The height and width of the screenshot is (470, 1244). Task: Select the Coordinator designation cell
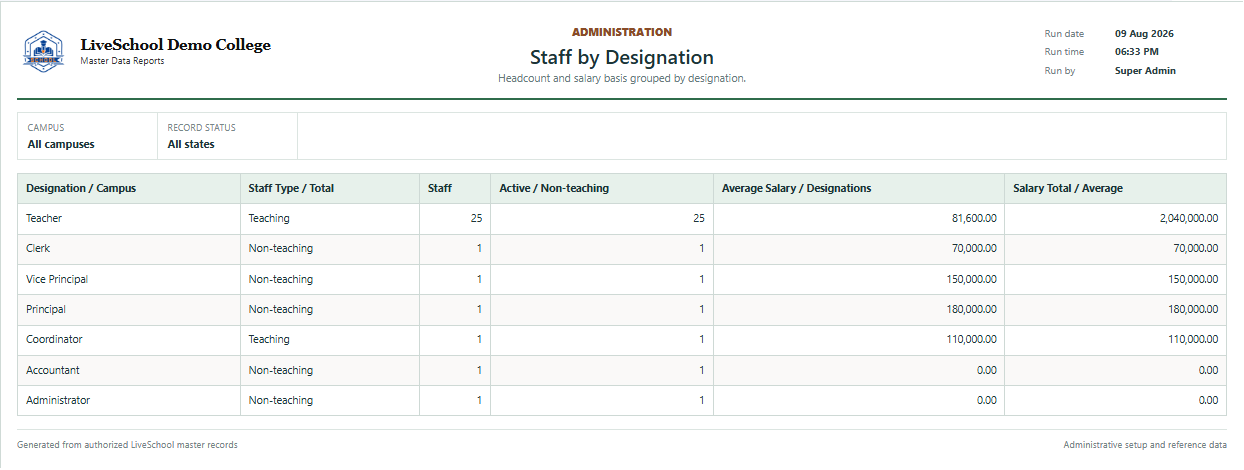[x=129, y=340]
